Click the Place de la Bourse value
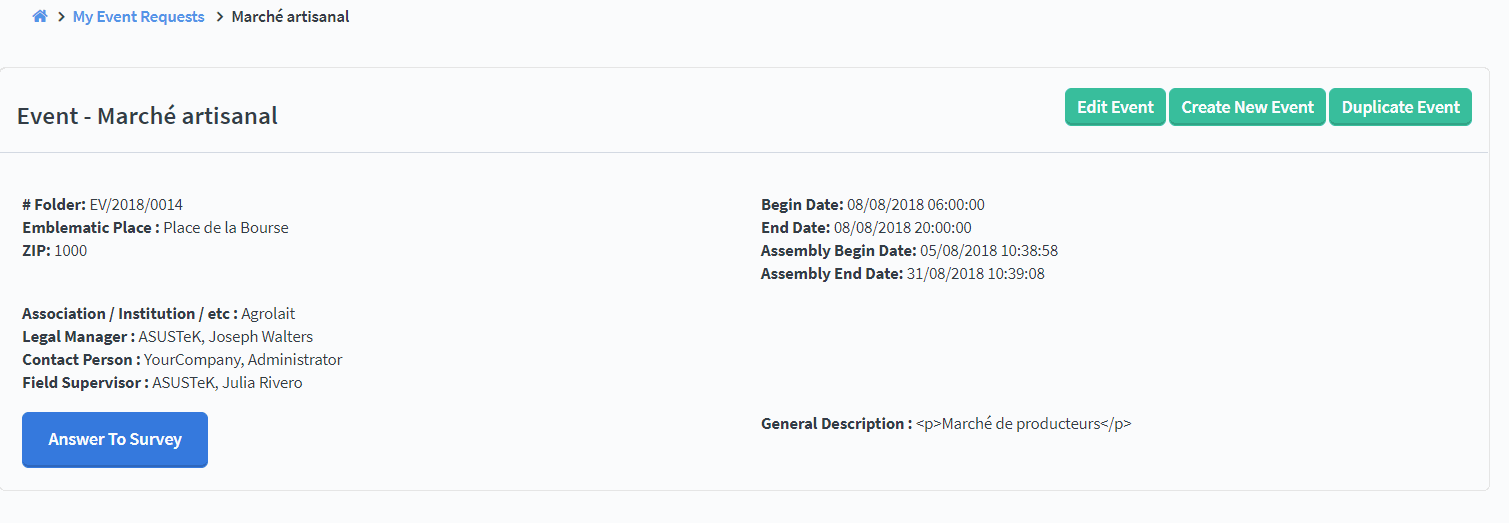 [226, 228]
